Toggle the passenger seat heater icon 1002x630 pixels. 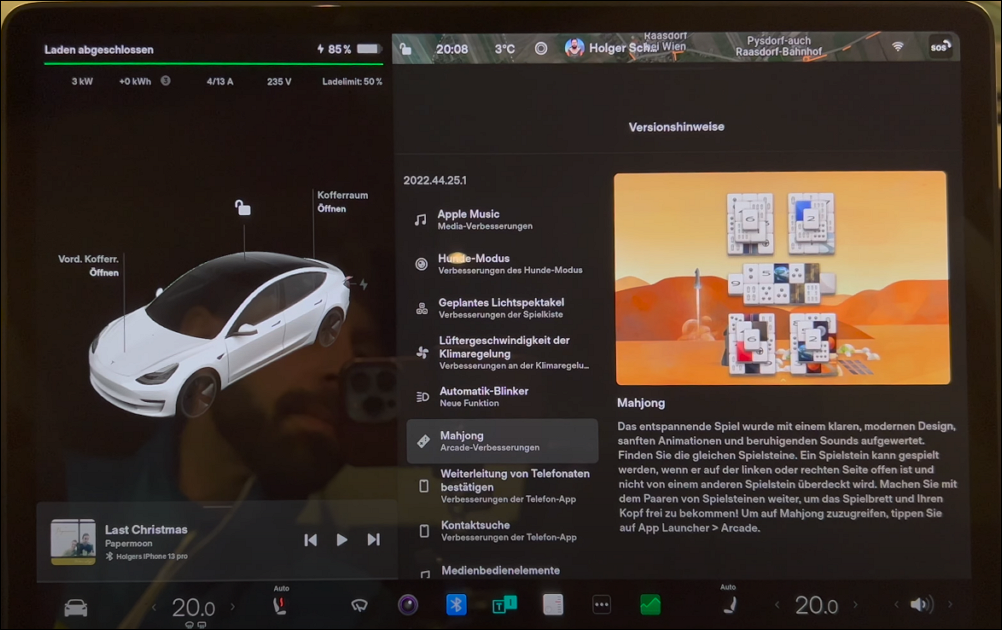pyautogui.click(x=730, y=604)
